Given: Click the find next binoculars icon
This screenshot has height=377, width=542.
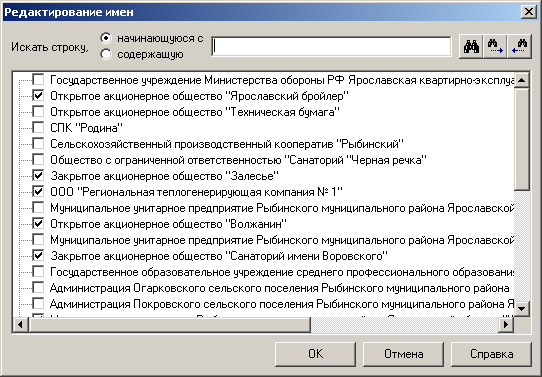Looking at the screenshot, I should 495,47.
